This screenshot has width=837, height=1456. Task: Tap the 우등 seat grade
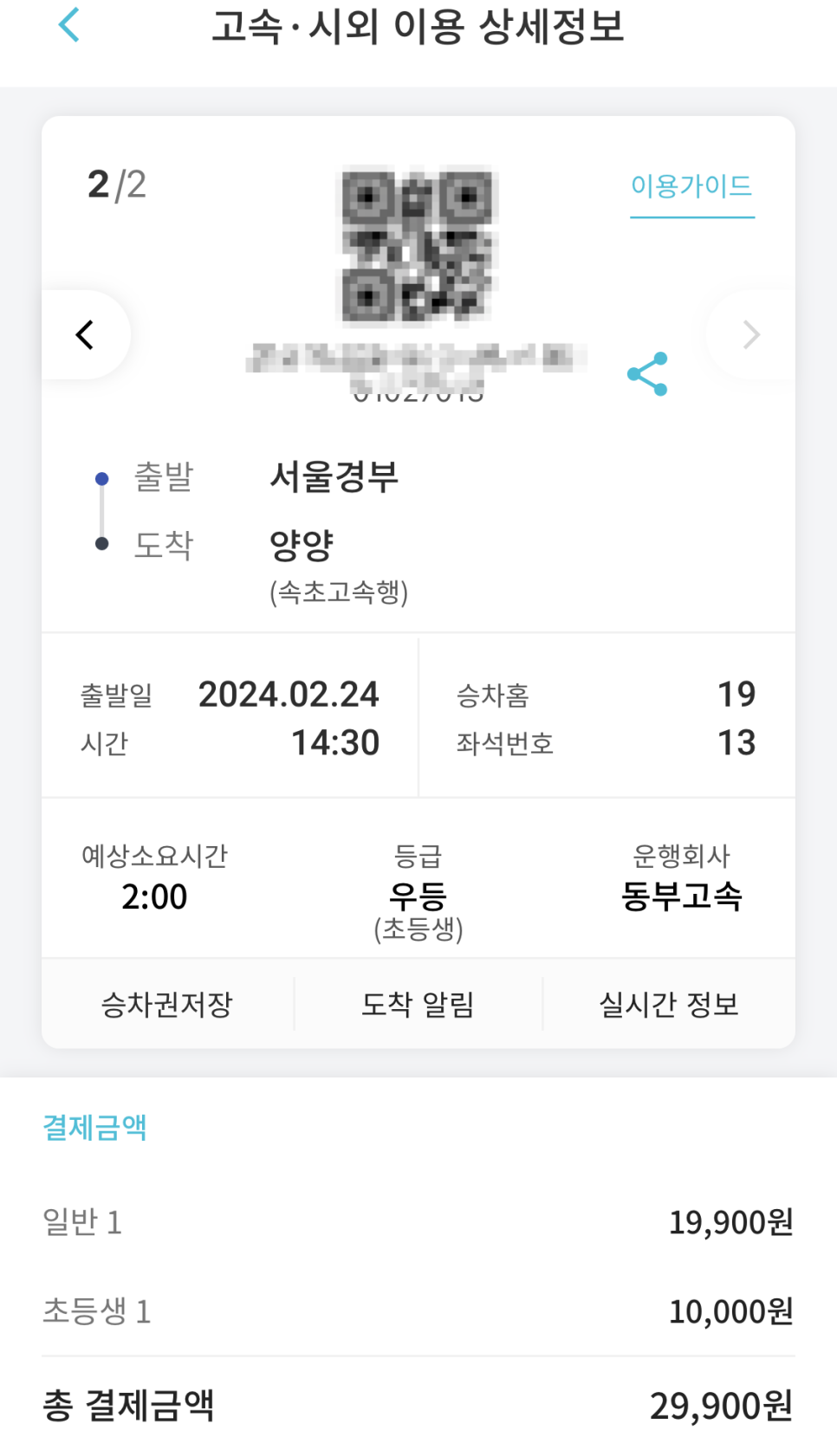tap(418, 896)
